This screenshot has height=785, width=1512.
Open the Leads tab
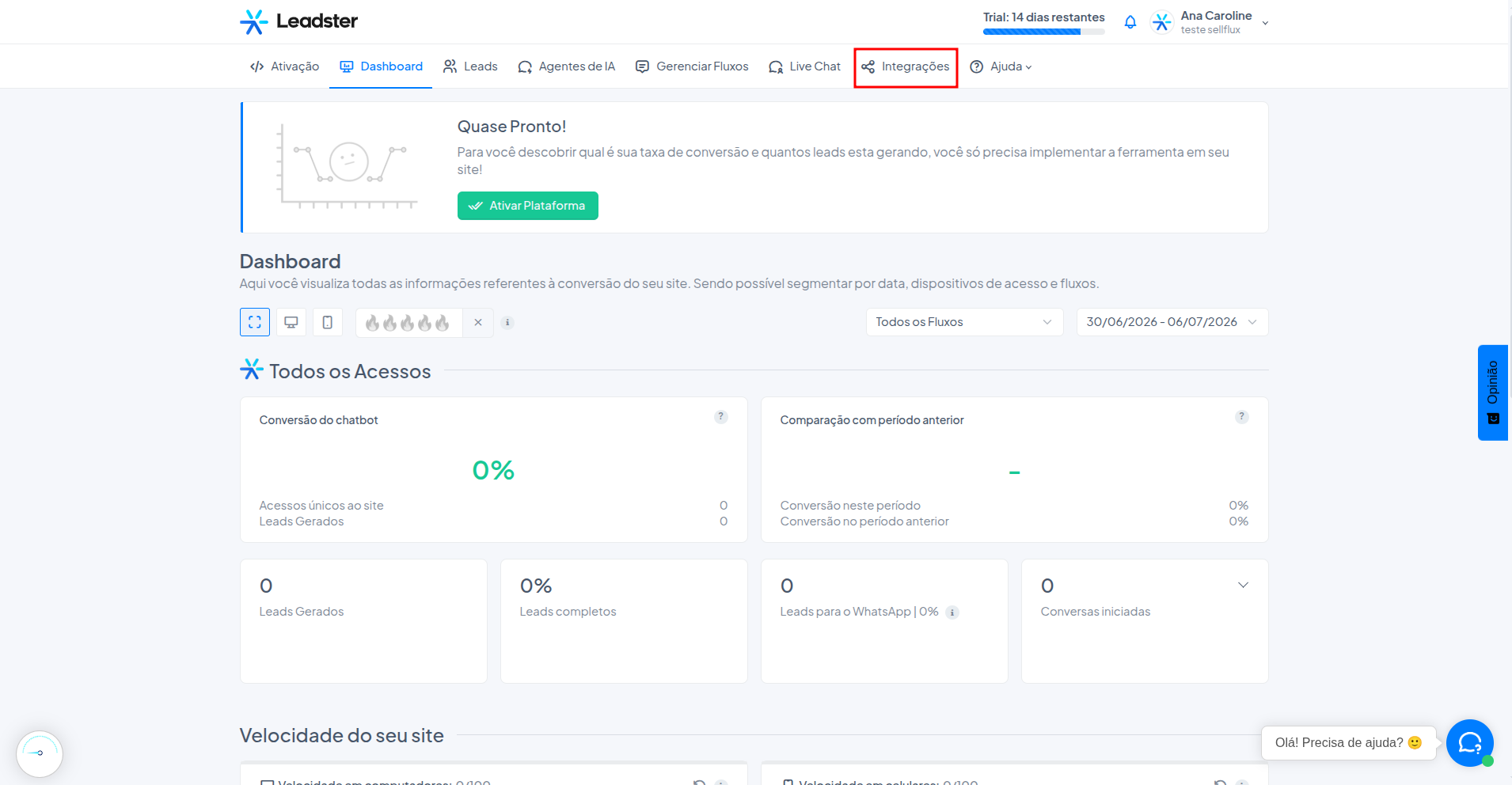coord(470,66)
